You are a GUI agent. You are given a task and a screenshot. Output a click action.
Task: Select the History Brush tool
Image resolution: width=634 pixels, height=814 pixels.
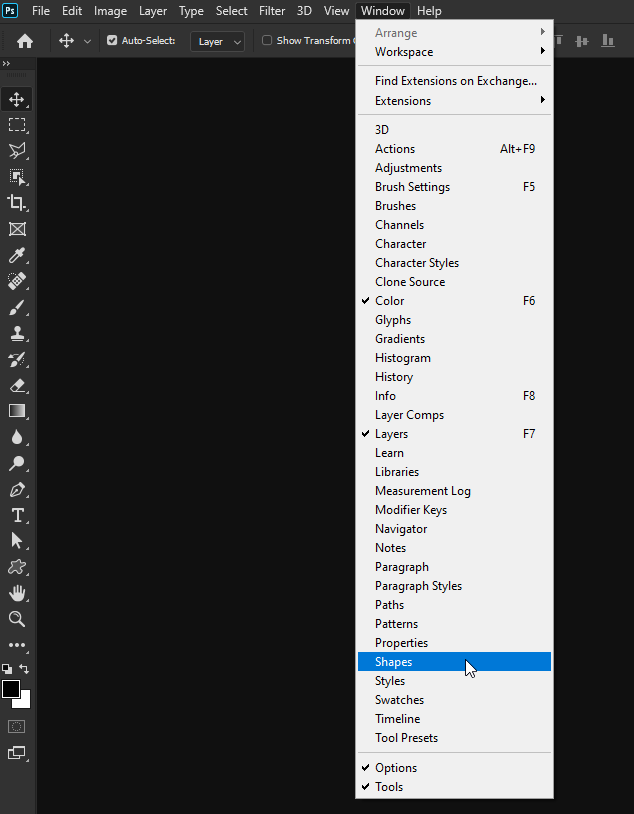click(17, 359)
